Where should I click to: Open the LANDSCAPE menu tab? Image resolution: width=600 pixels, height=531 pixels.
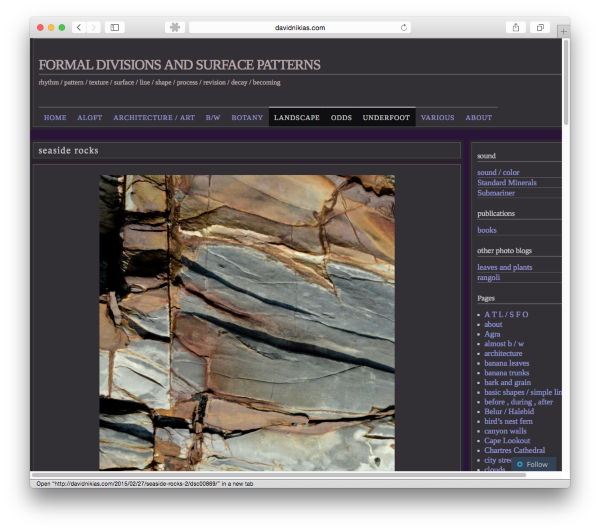[x=297, y=117]
